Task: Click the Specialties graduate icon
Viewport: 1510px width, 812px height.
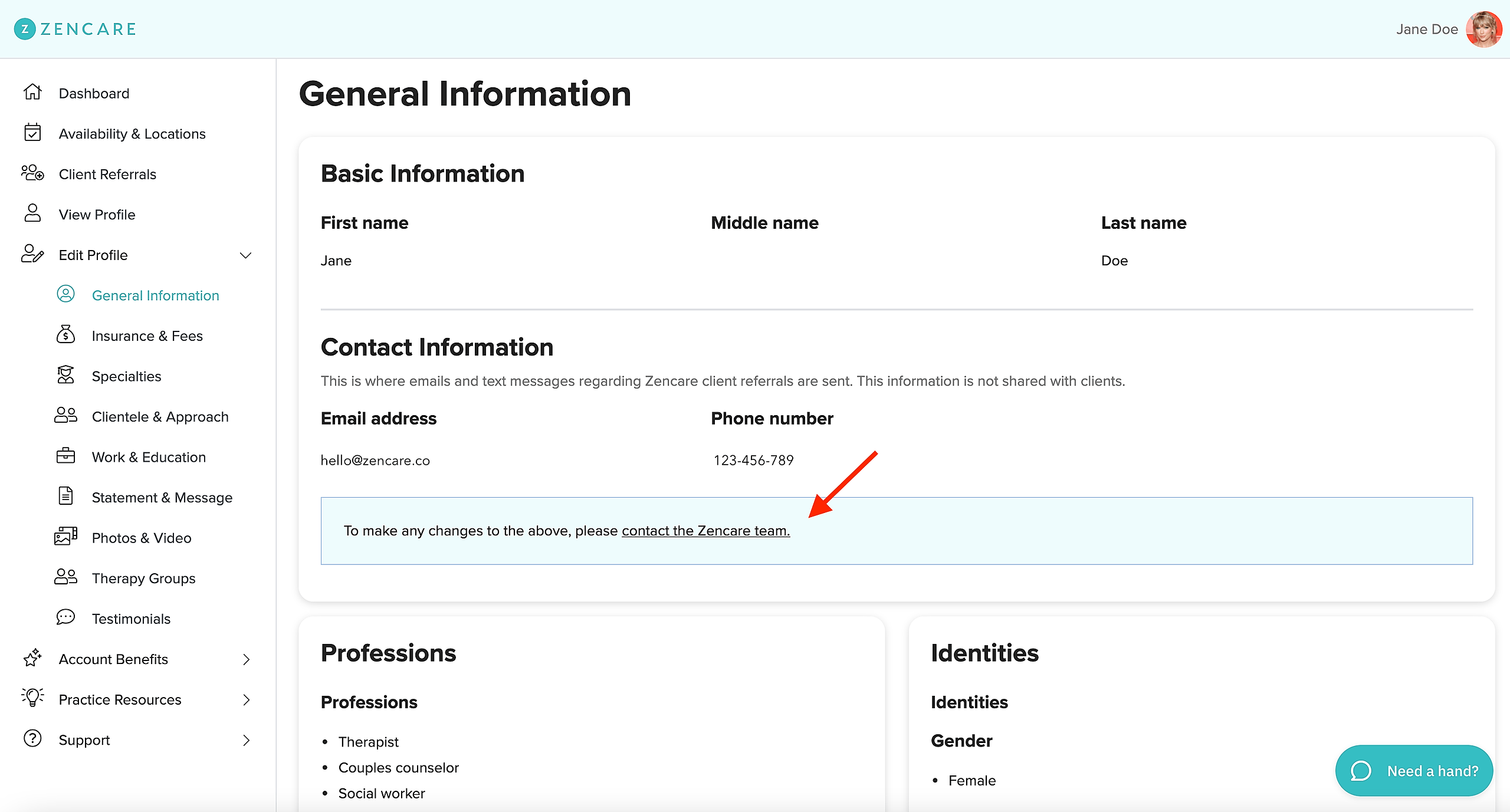Action: click(65, 376)
